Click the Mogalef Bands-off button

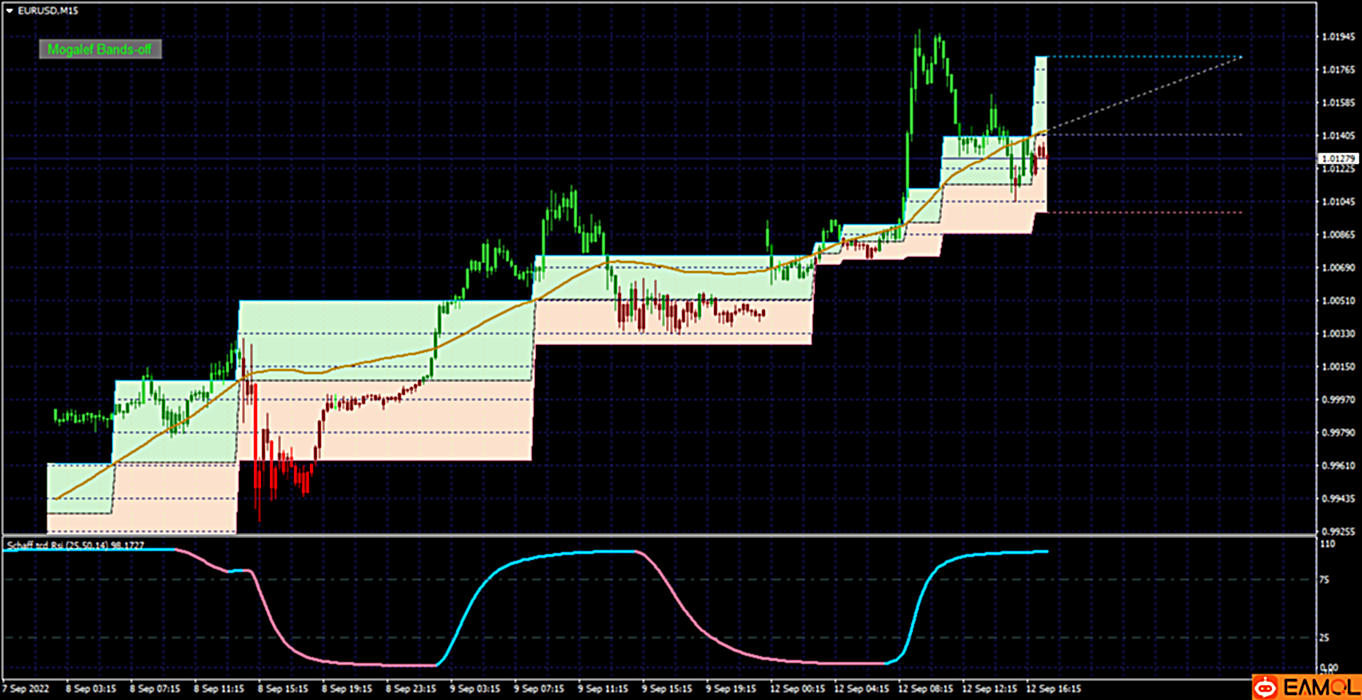100,49
